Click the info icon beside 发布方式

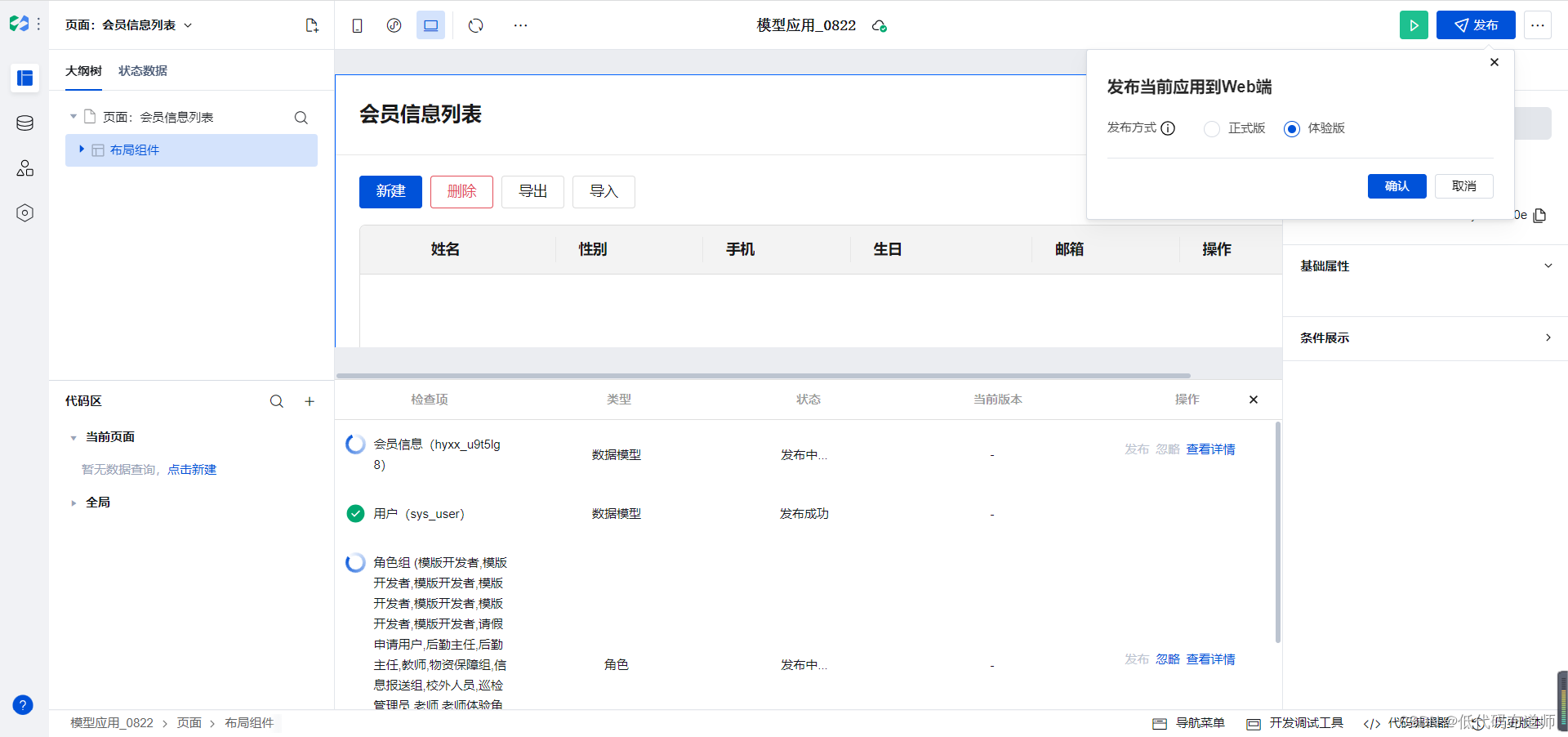[x=1168, y=128]
